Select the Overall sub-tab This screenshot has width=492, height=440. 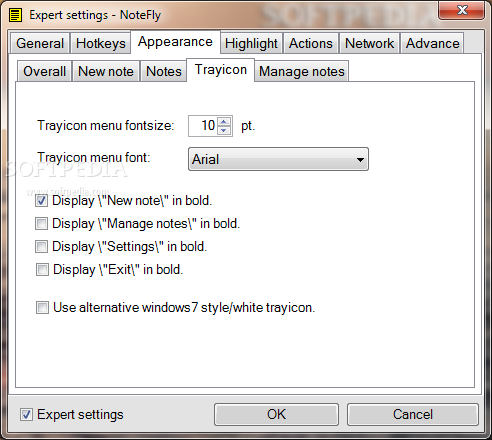click(x=44, y=71)
